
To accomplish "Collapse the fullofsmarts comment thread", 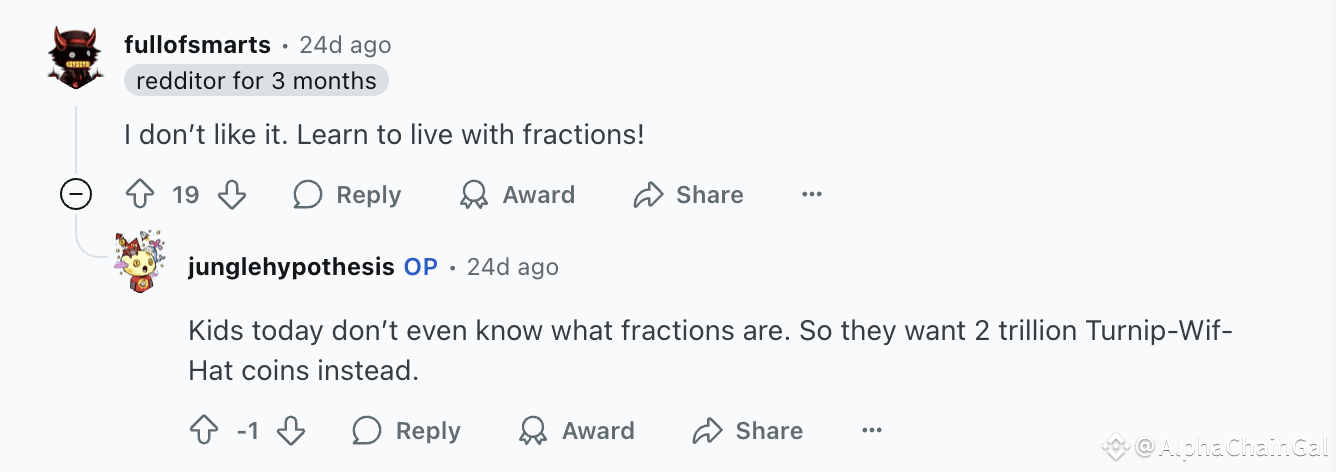I will (77, 194).
